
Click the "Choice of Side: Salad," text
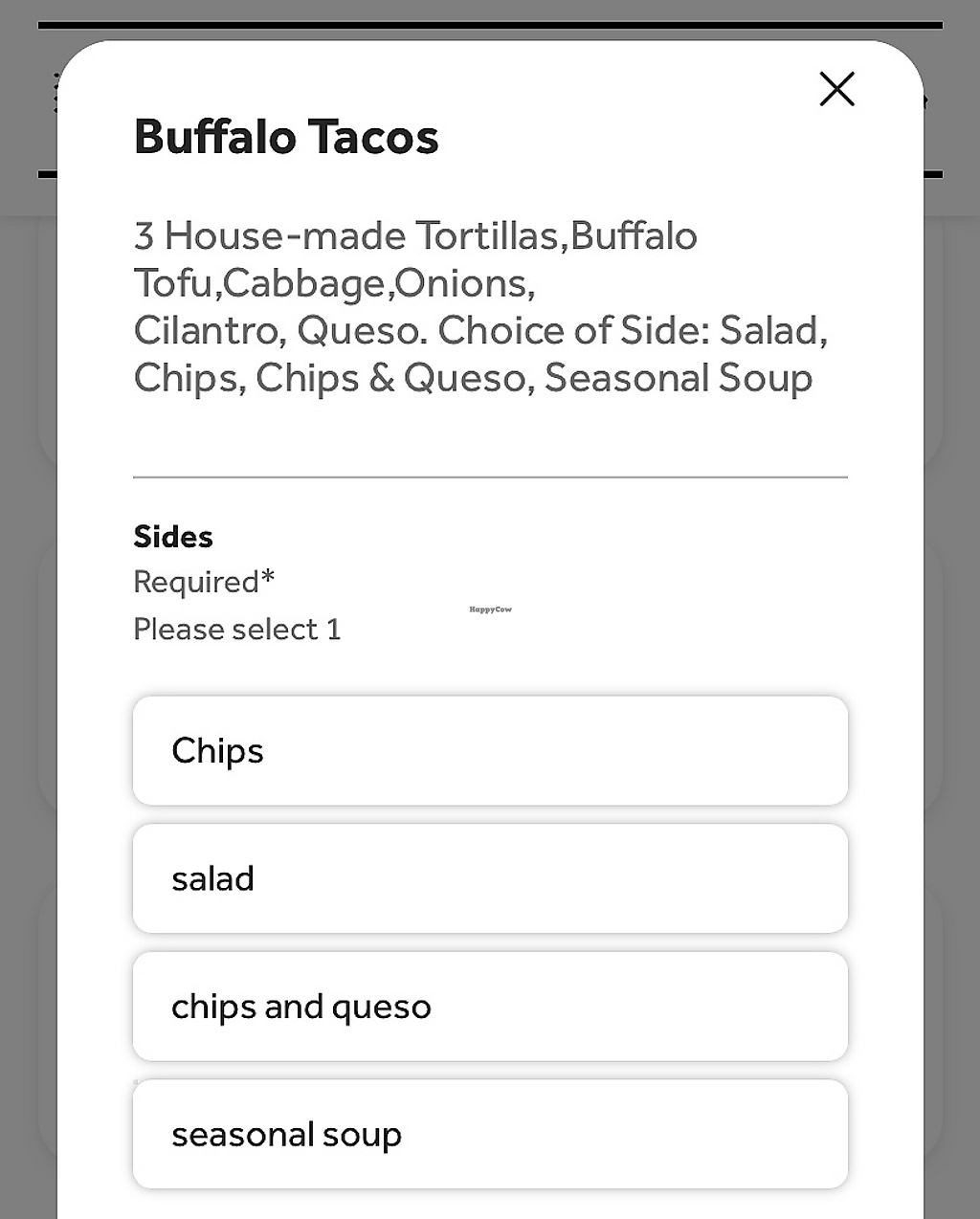click(x=633, y=331)
